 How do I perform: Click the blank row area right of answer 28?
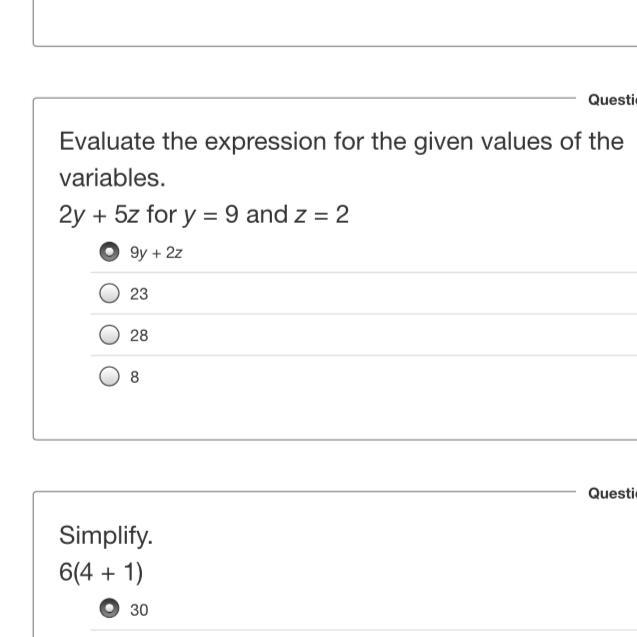[400, 336]
